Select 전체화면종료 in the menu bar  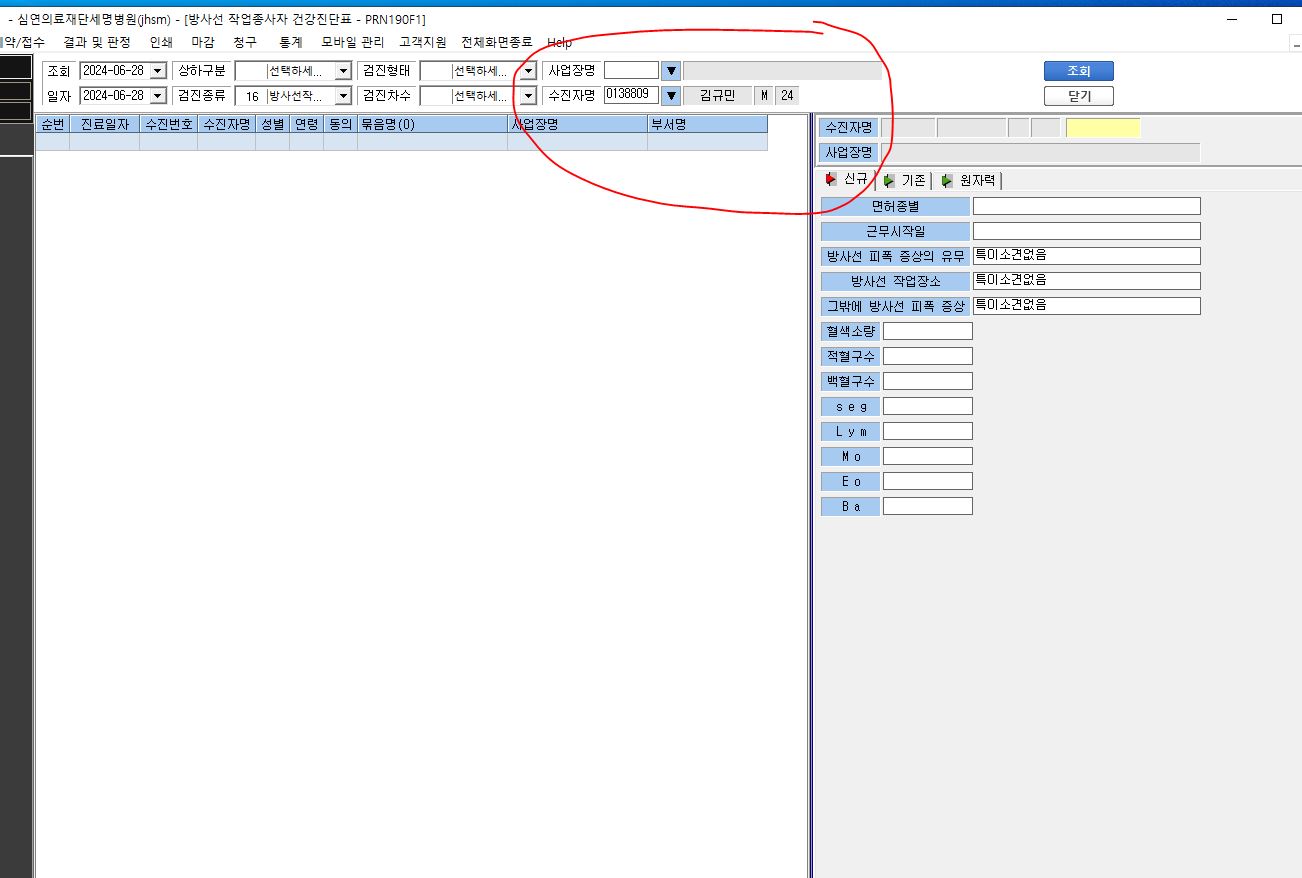(496, 42)
